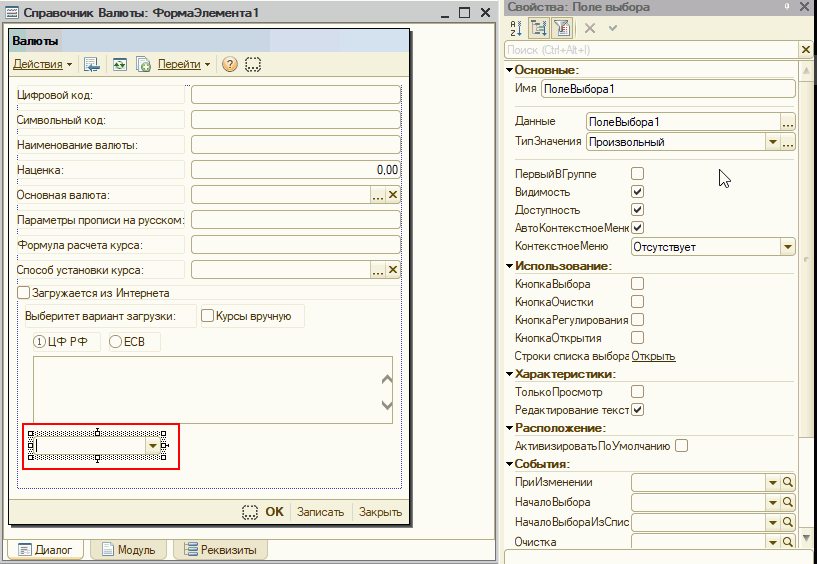Click the help question mark icon
817x564 pixels.
230,64
